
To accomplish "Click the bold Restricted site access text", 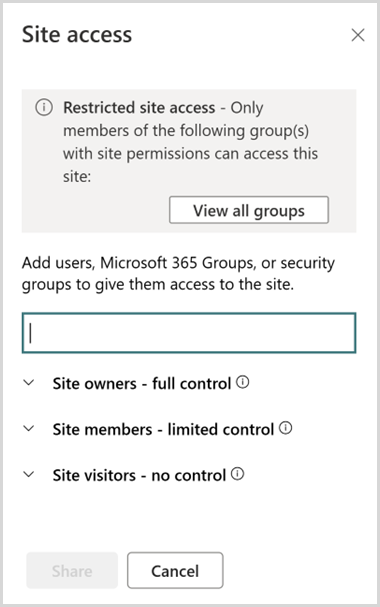I will pyautogui.click(x=139, y=108).
